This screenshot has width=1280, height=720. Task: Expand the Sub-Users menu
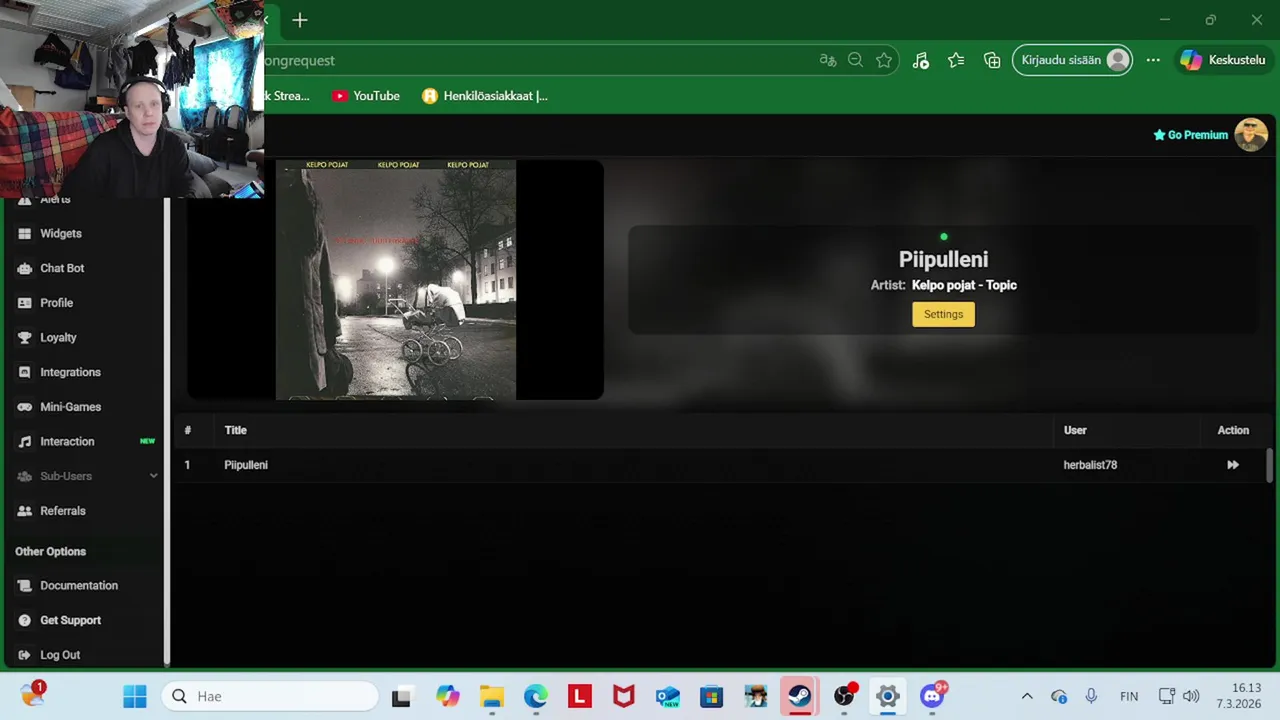point(87,476)
